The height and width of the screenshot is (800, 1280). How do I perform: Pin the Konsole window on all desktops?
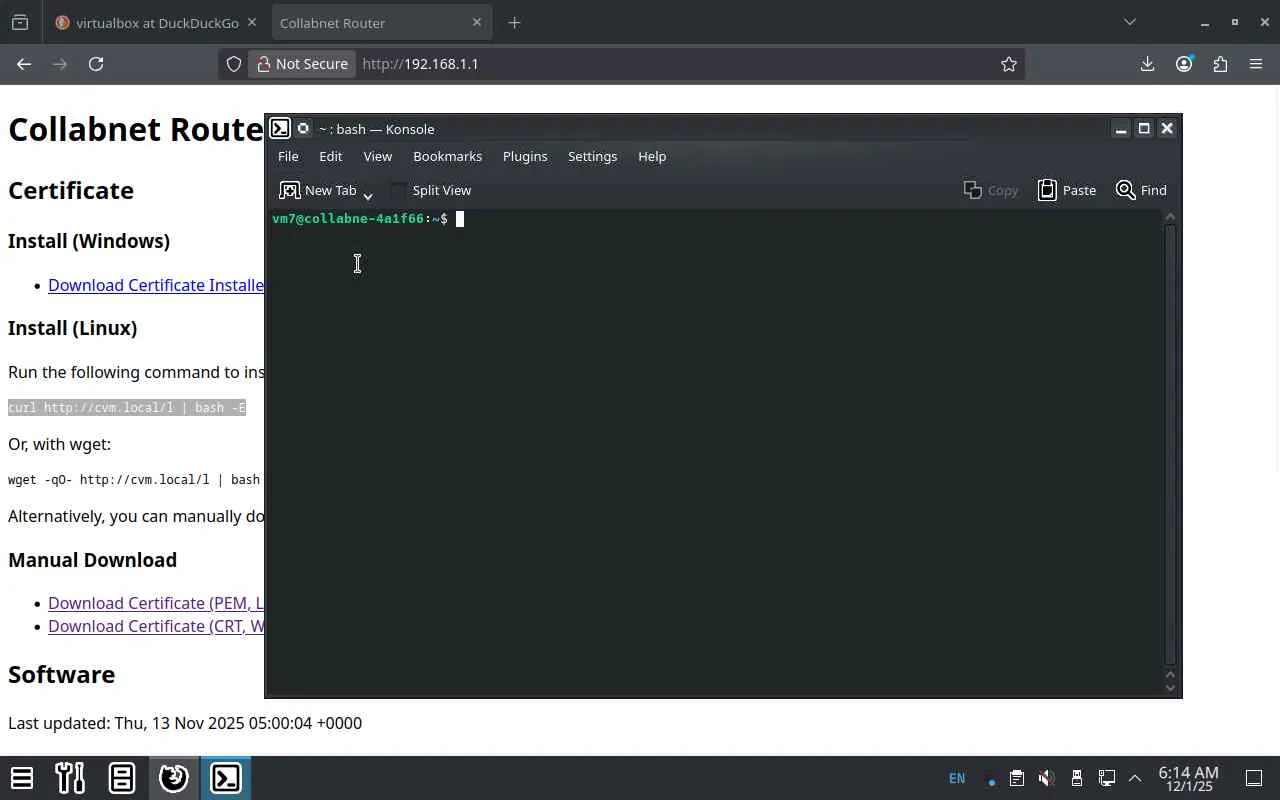click(x=303, y=128)
